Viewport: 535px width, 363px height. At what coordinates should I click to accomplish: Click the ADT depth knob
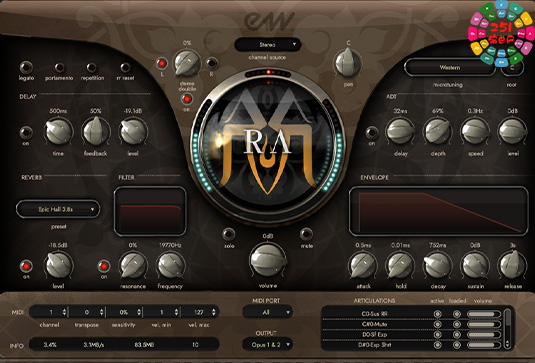click(437, 131)
